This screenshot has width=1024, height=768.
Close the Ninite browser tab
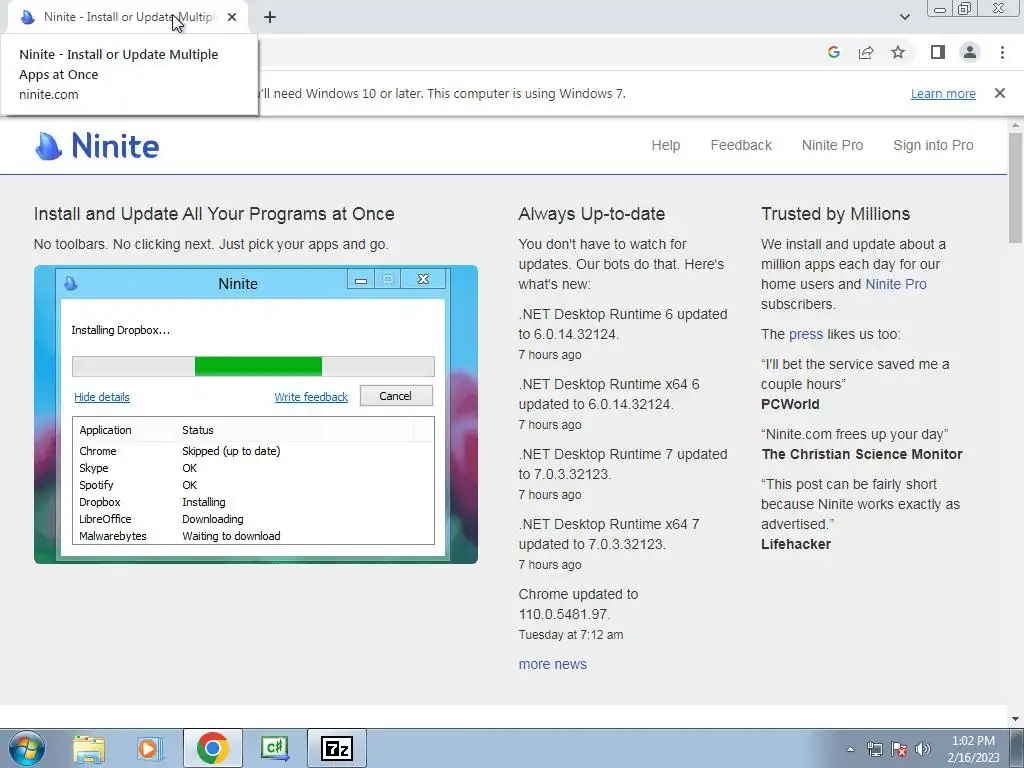(232, 17)
